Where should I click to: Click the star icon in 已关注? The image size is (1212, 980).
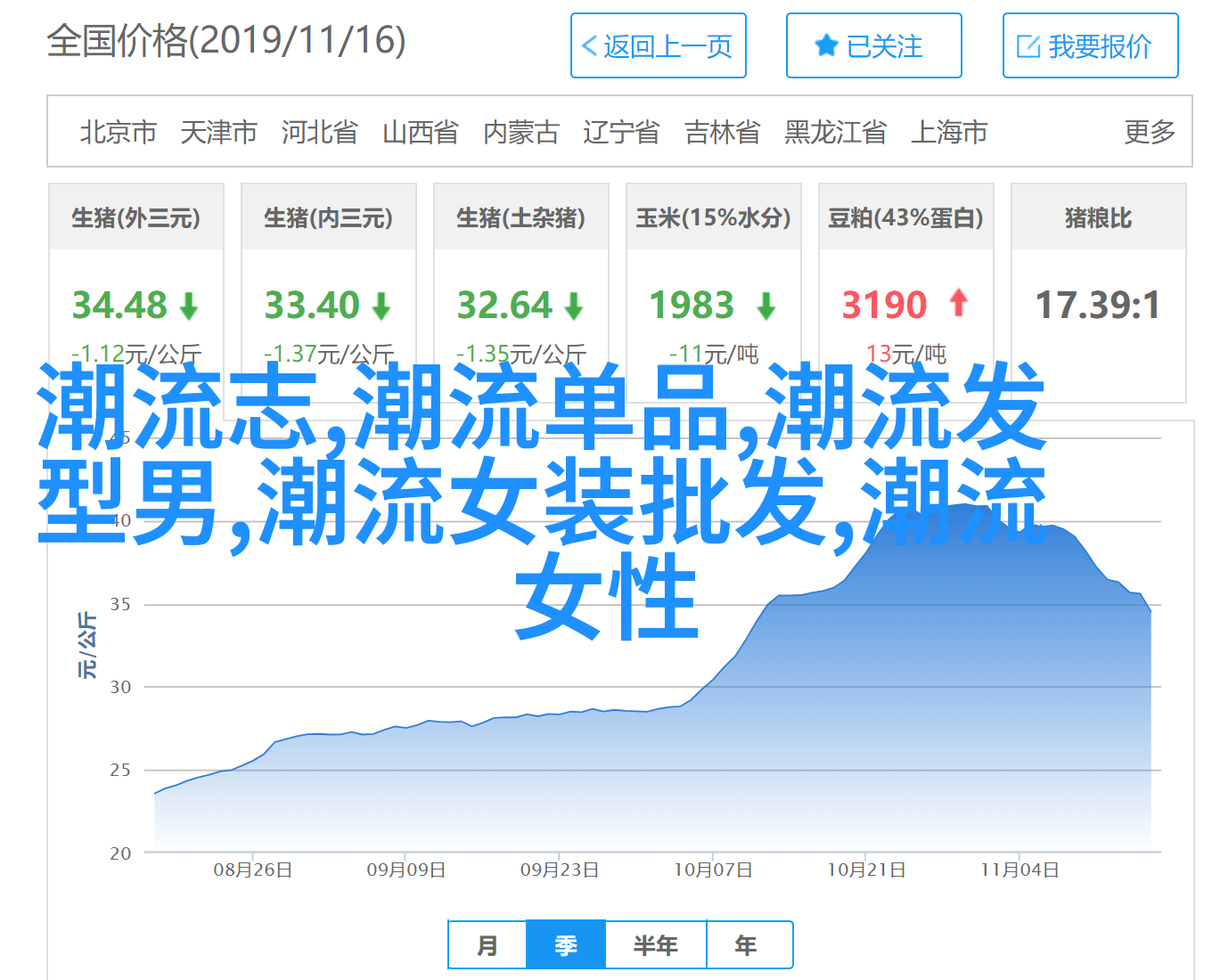coord(826,45)
